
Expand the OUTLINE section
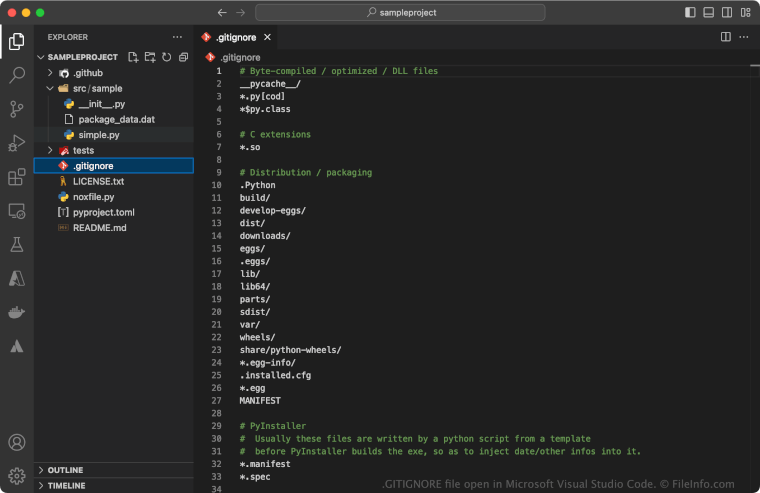click(x=65, y=470)
